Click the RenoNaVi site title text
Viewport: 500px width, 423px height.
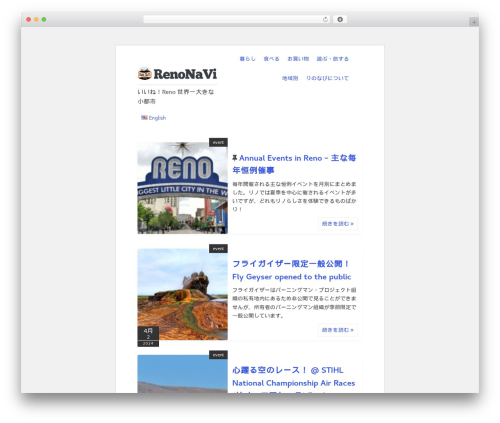coord(185,74)
